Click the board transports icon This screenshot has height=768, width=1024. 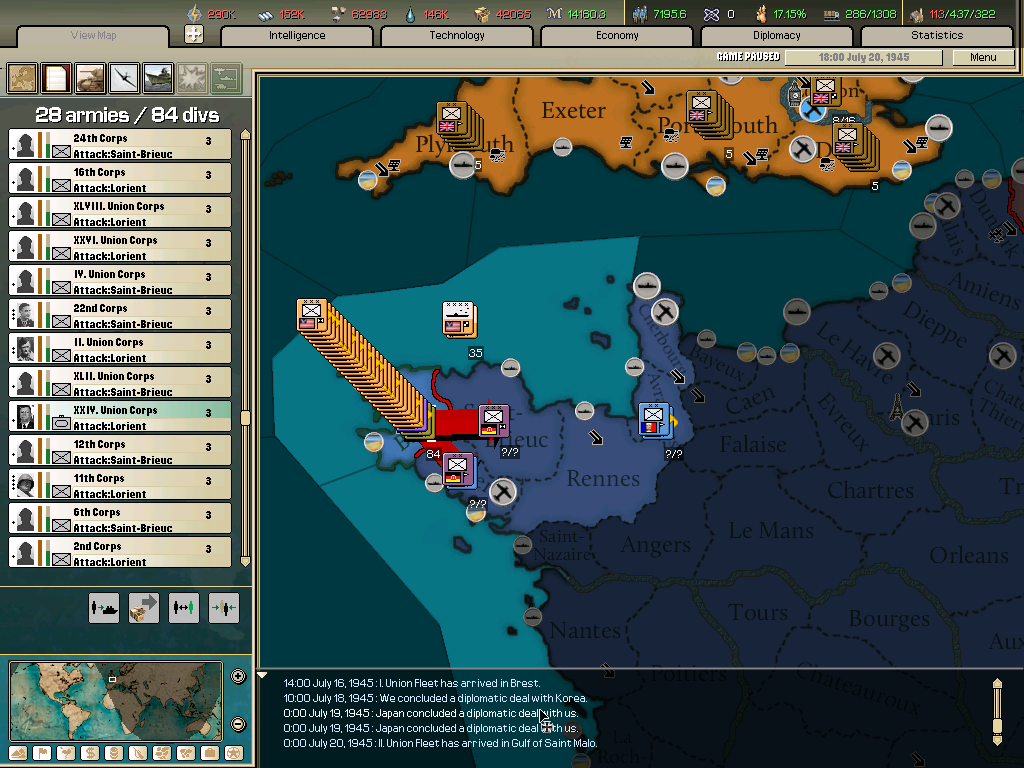[104, 607]
